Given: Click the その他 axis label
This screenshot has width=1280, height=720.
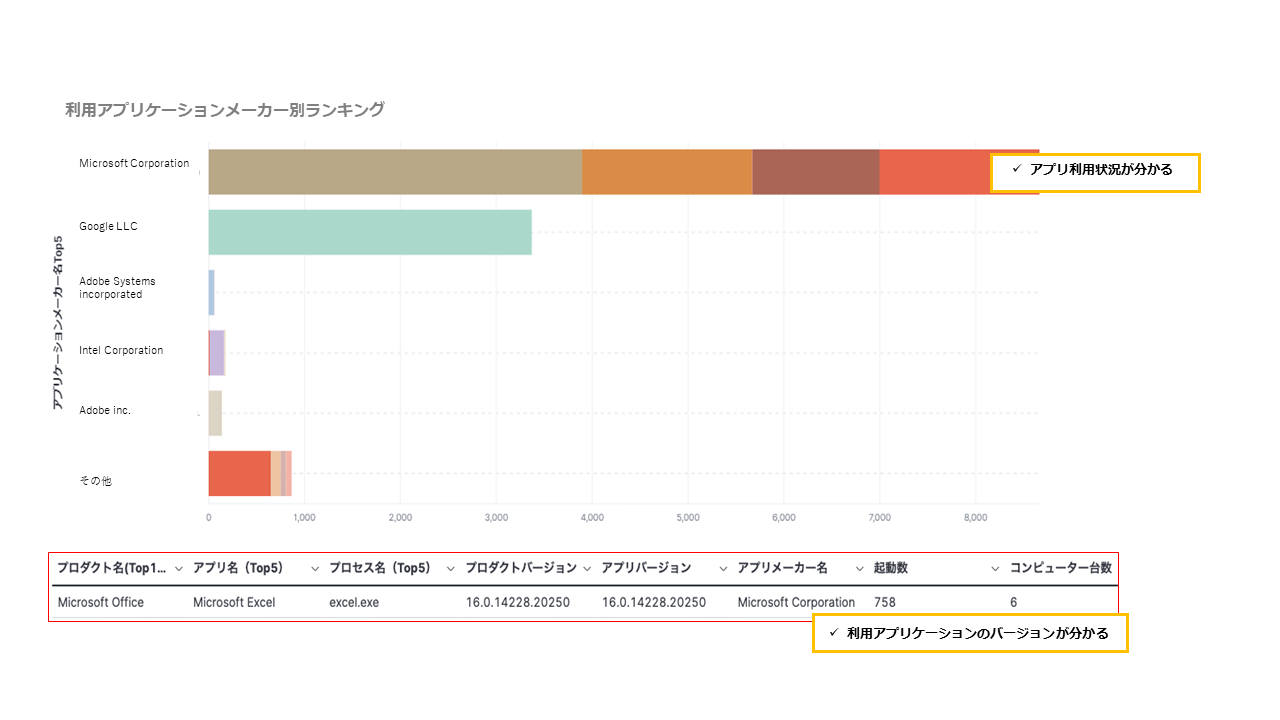Looking at the screenshot, I should [x=95, y=481].
